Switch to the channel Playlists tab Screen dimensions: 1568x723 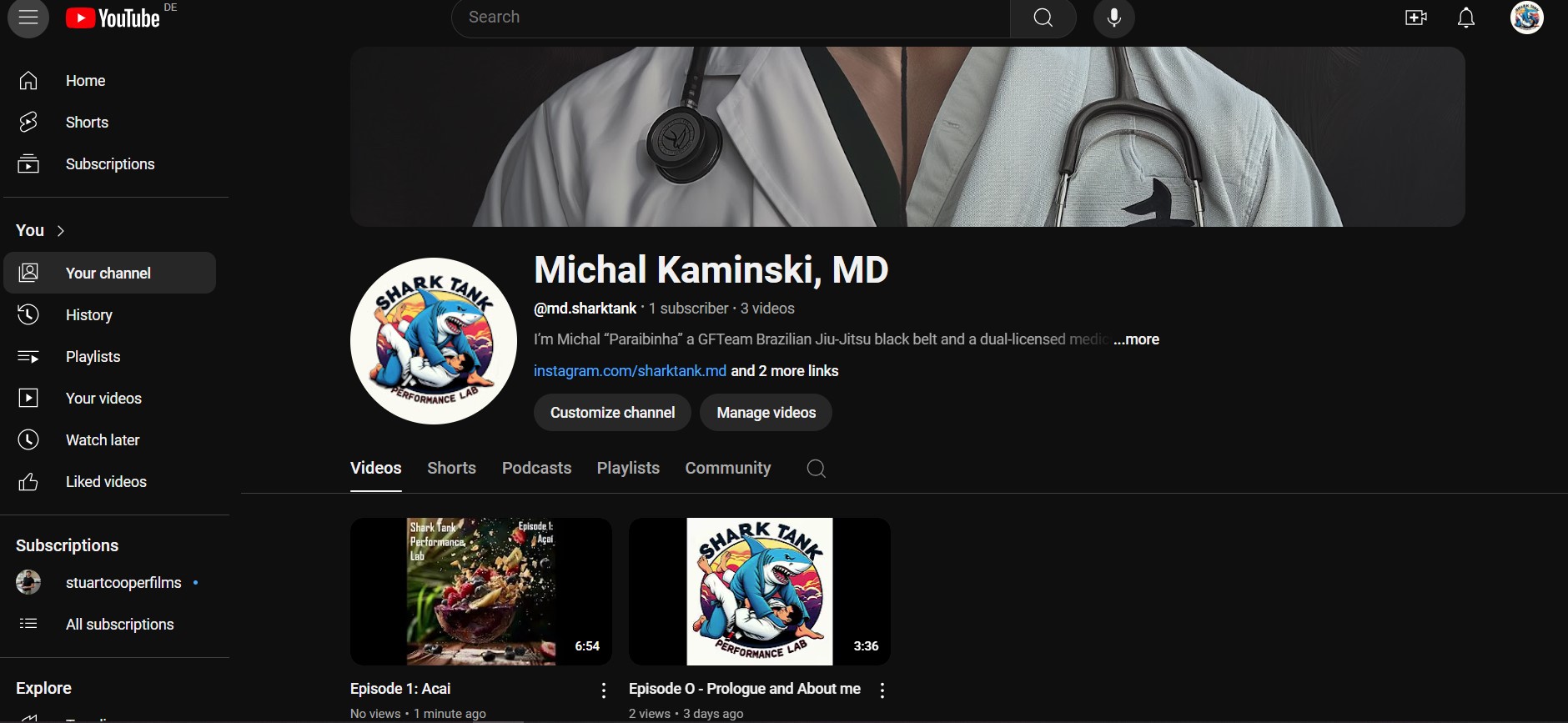pyautogui.click(x=628, y=469)
